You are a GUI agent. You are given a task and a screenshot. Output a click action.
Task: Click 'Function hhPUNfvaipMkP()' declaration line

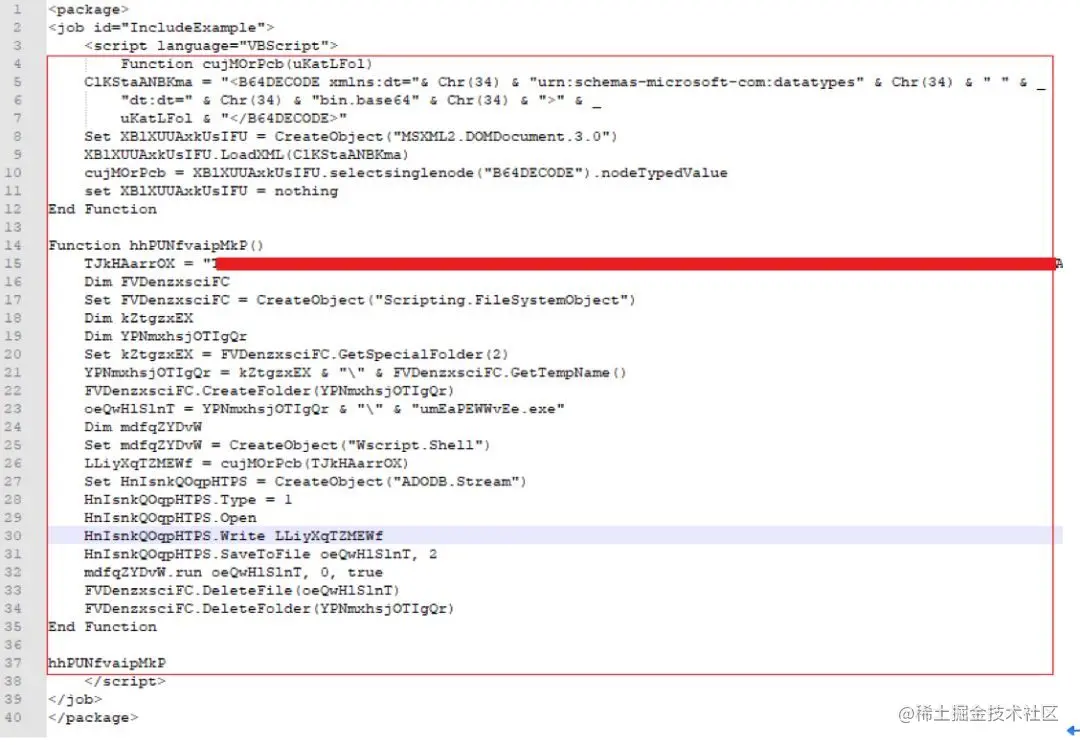[x=156, y=246]
